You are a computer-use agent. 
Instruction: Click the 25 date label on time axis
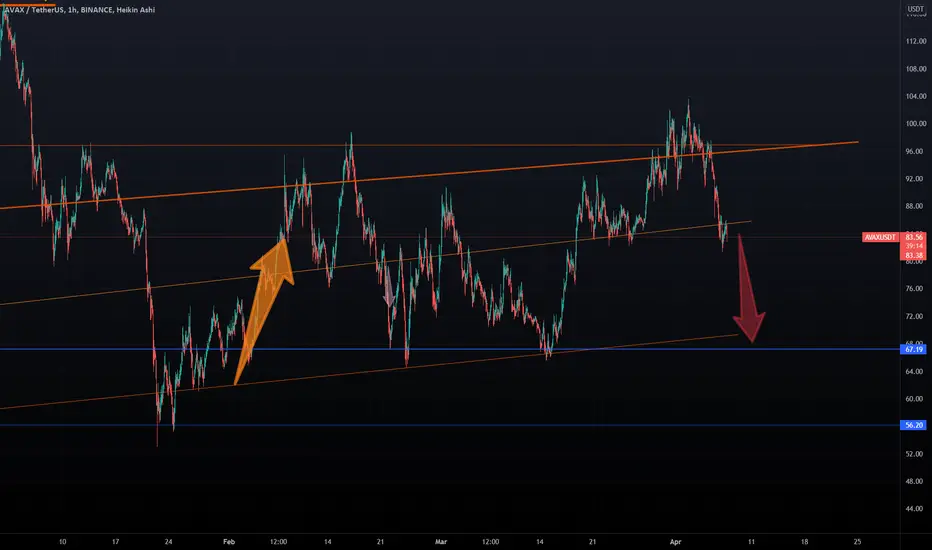coord(857,542)
